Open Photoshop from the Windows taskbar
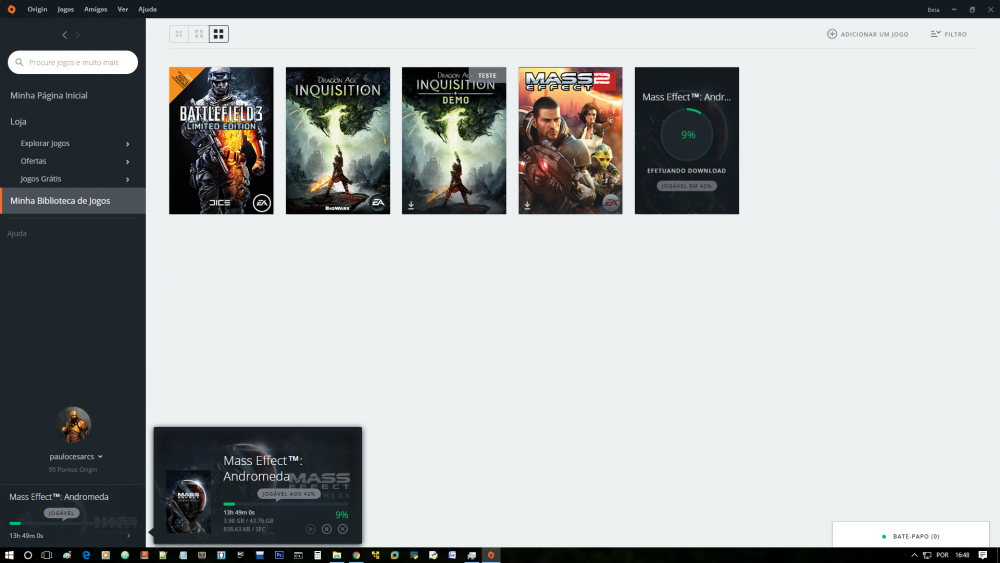 pos(280,554)
